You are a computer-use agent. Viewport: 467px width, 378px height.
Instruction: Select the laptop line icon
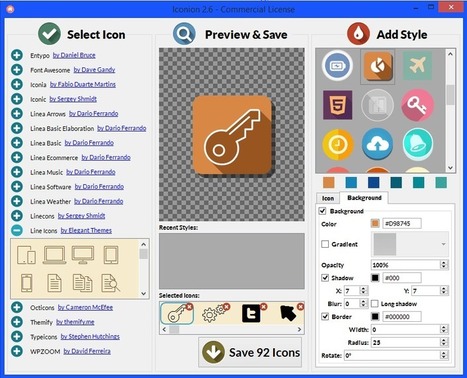click(x=54, y=255)
